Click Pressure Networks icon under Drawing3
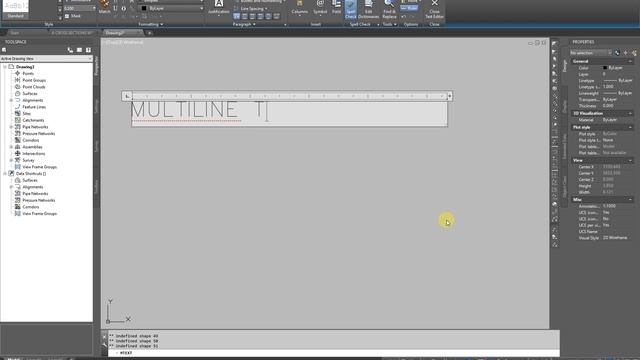This screenshot has width=640, height=360. click(18, 133)
